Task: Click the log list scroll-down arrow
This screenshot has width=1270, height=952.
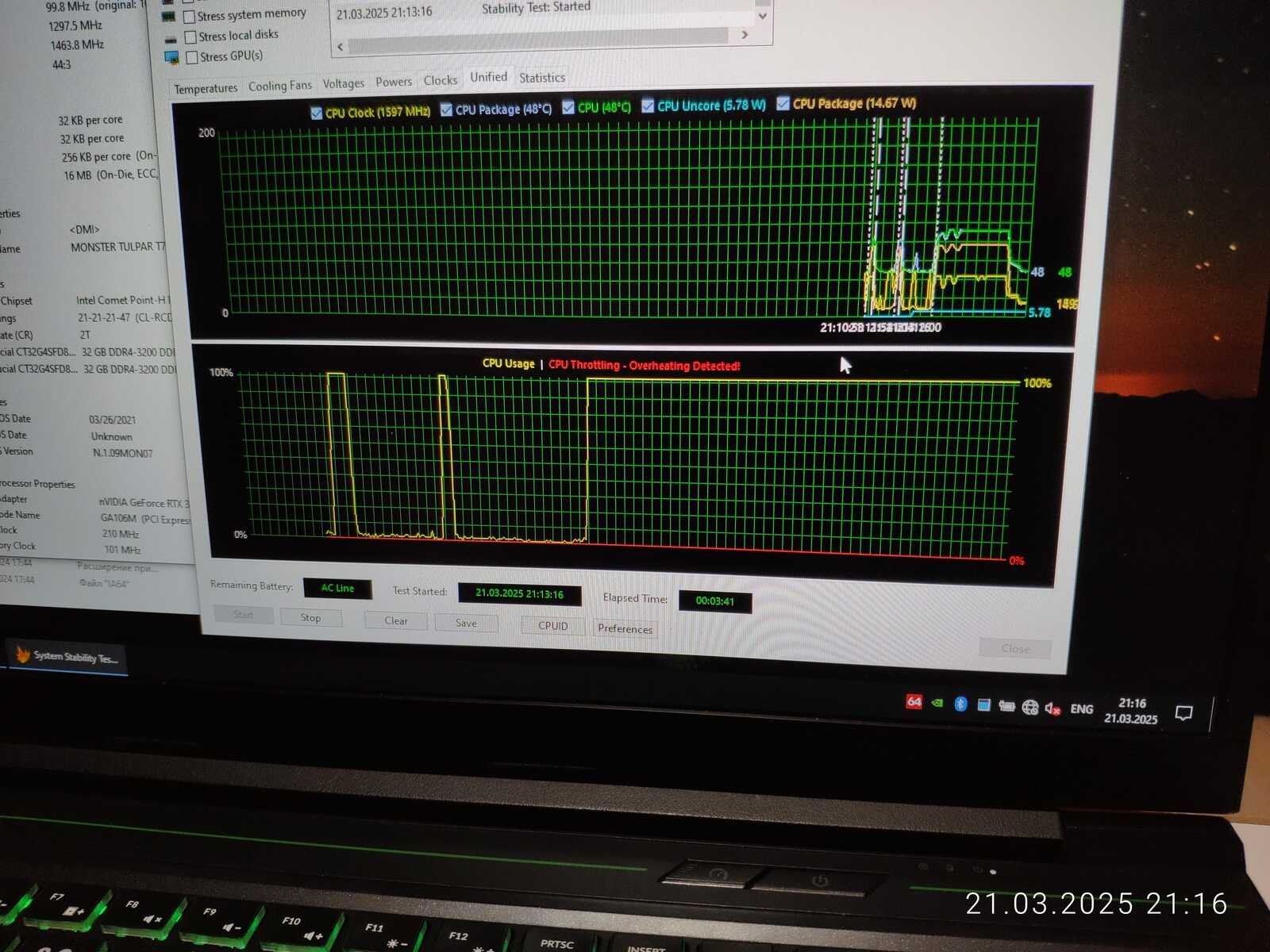Action: [x=763, y=15]
